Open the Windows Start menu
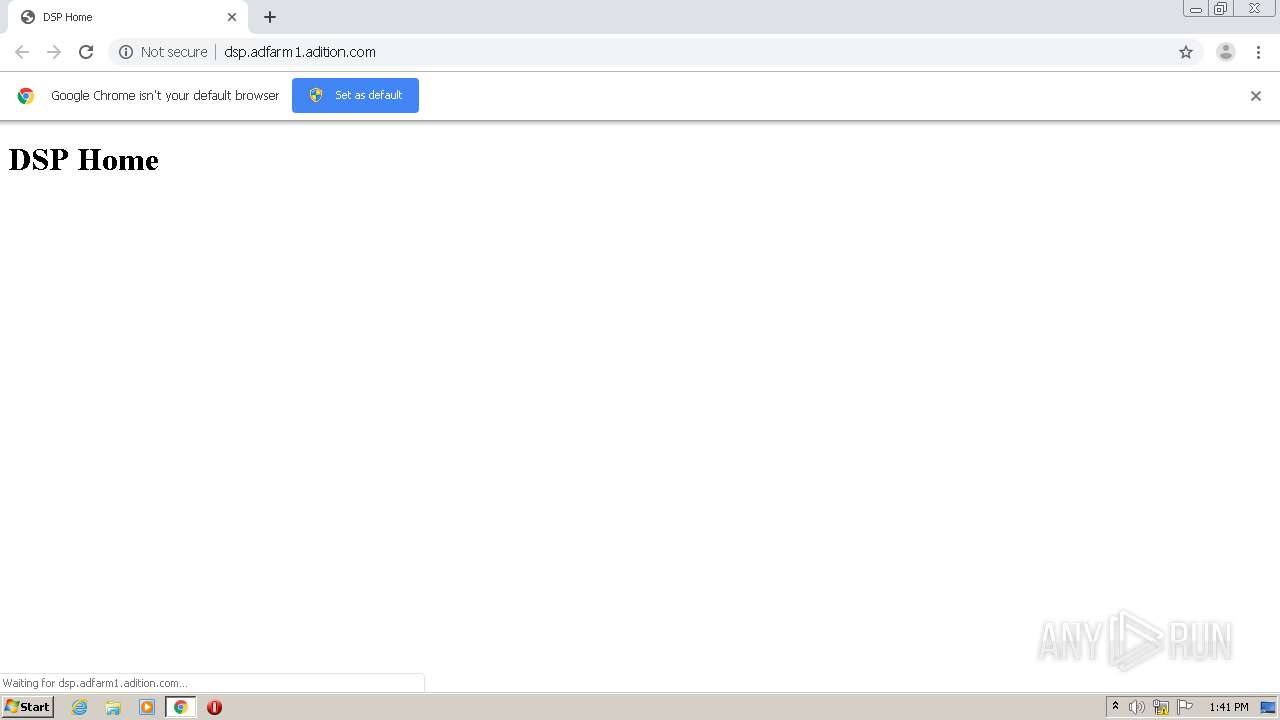 tap(27, 707)
